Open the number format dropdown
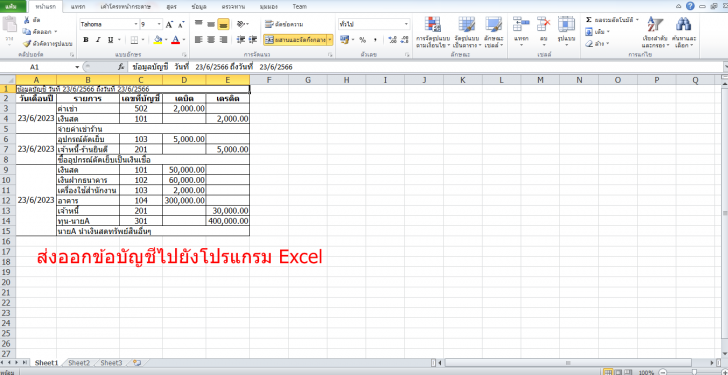 coord(407,24)
